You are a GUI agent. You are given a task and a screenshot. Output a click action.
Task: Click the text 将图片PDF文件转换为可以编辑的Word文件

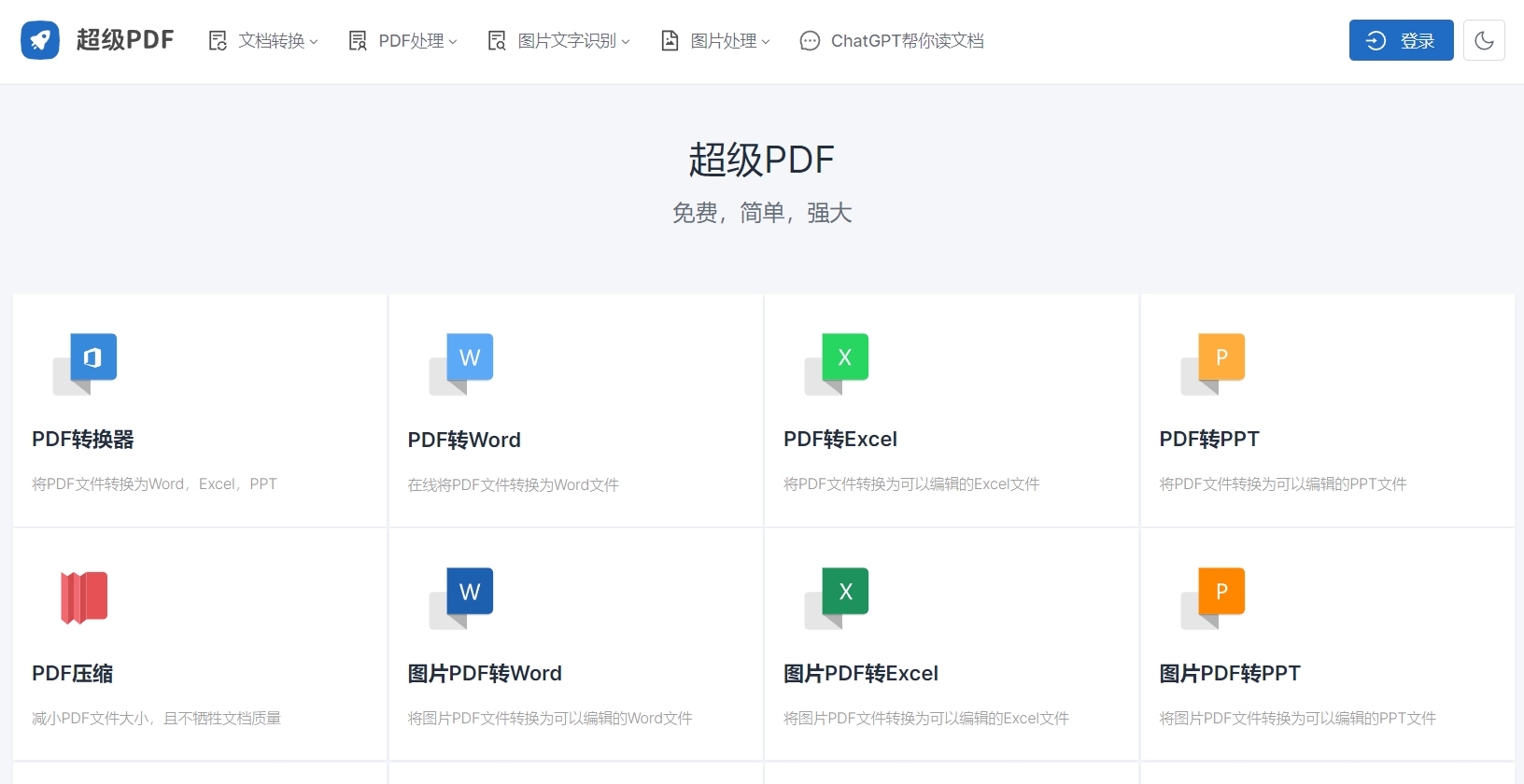coord(550,718)
